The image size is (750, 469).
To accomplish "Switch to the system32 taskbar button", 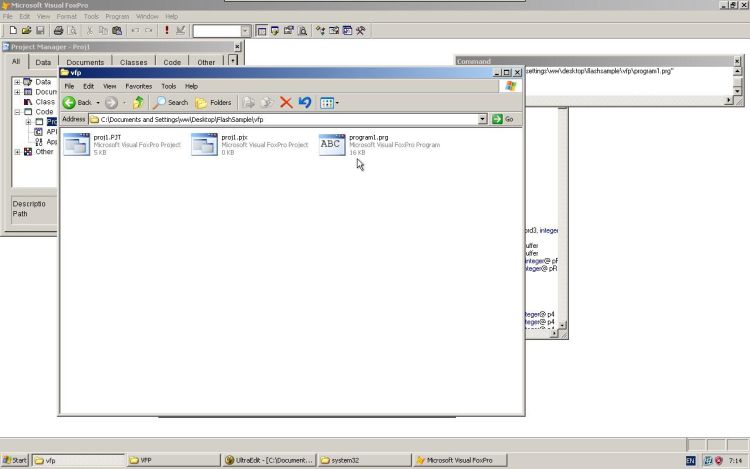I will [x=364, y=460].
